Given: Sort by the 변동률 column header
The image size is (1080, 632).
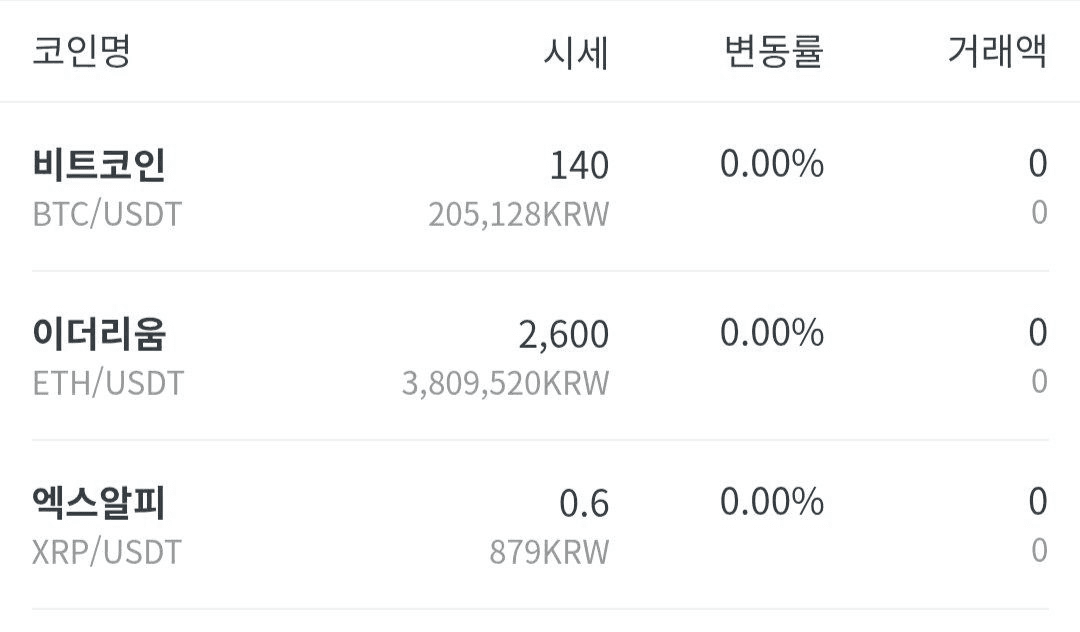Looking at the screenshot, I should coord(773,51).
